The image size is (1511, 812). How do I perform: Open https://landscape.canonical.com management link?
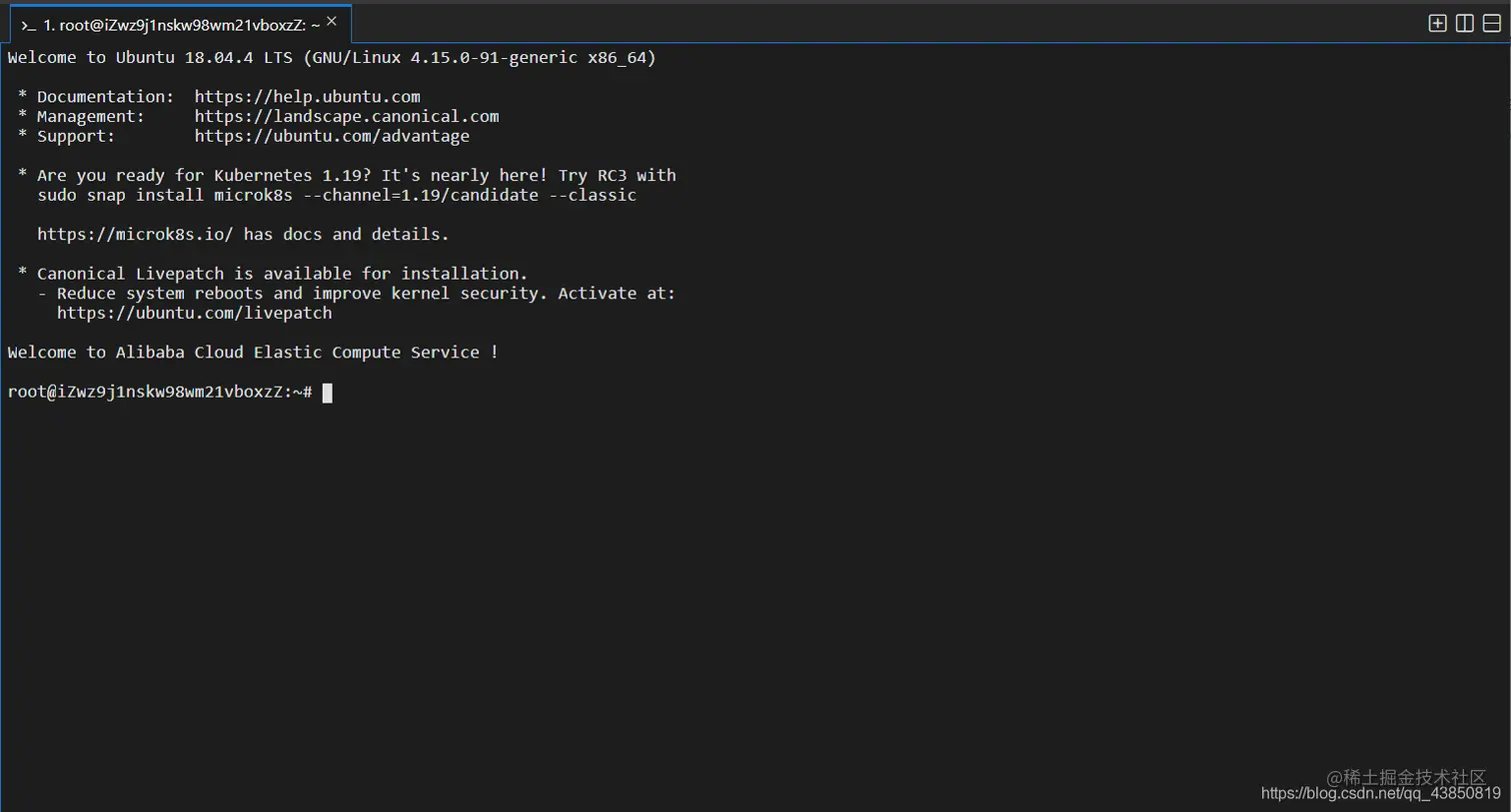coord(347,116)
